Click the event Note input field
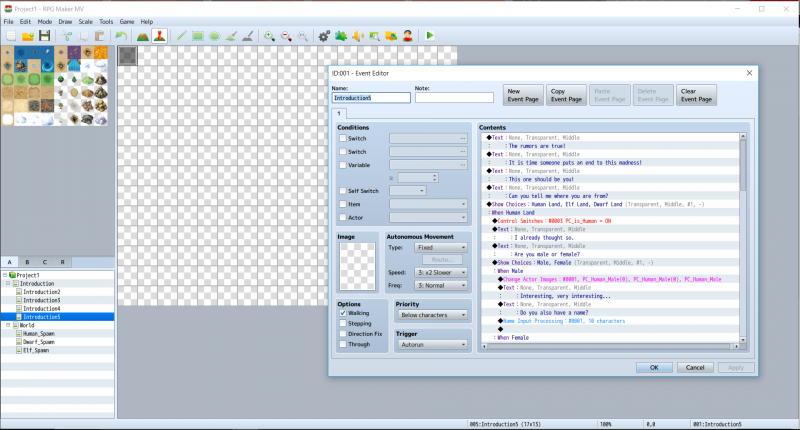 click(x=454, y=98)
